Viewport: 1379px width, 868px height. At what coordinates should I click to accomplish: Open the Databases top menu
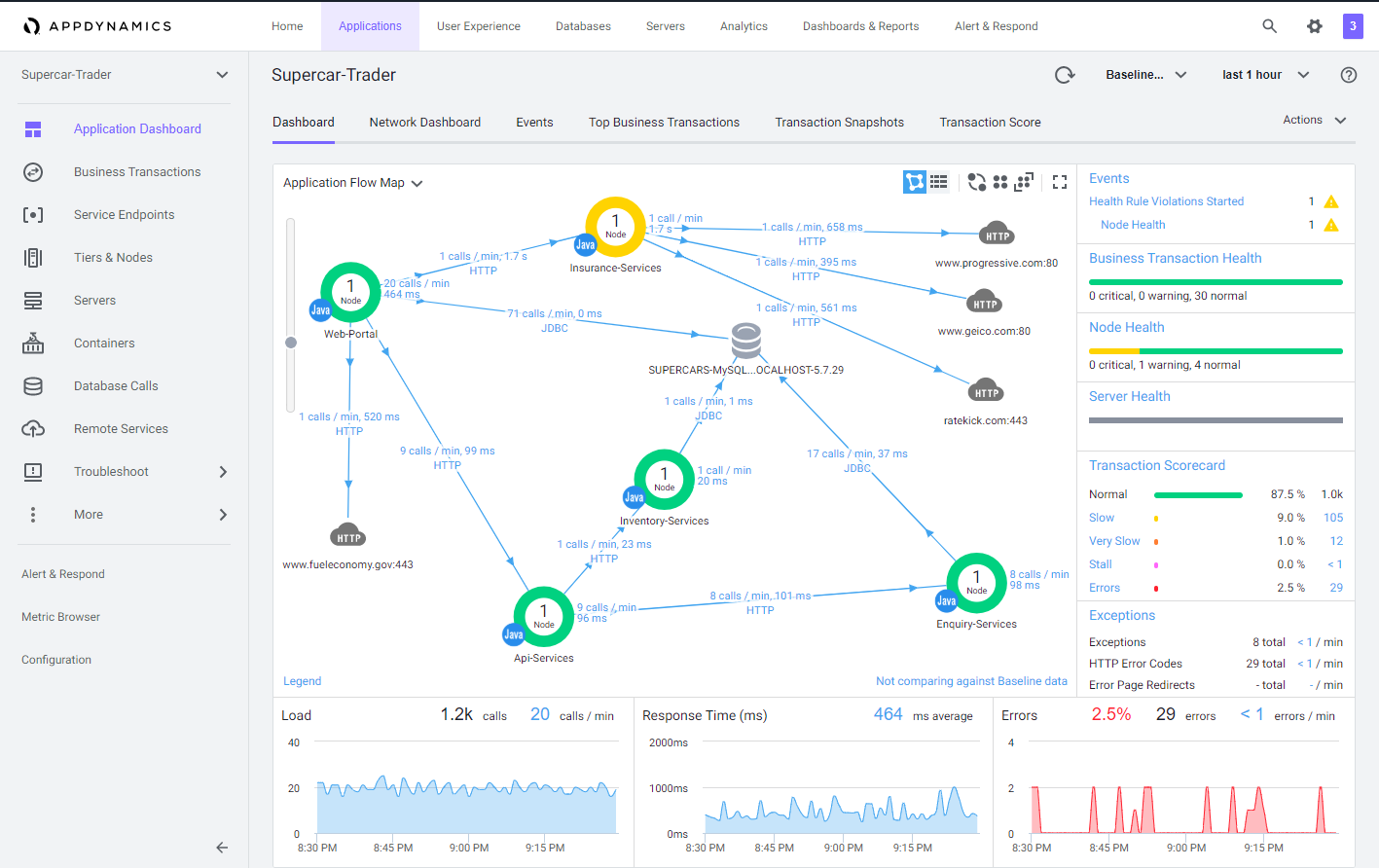point(583,26)
